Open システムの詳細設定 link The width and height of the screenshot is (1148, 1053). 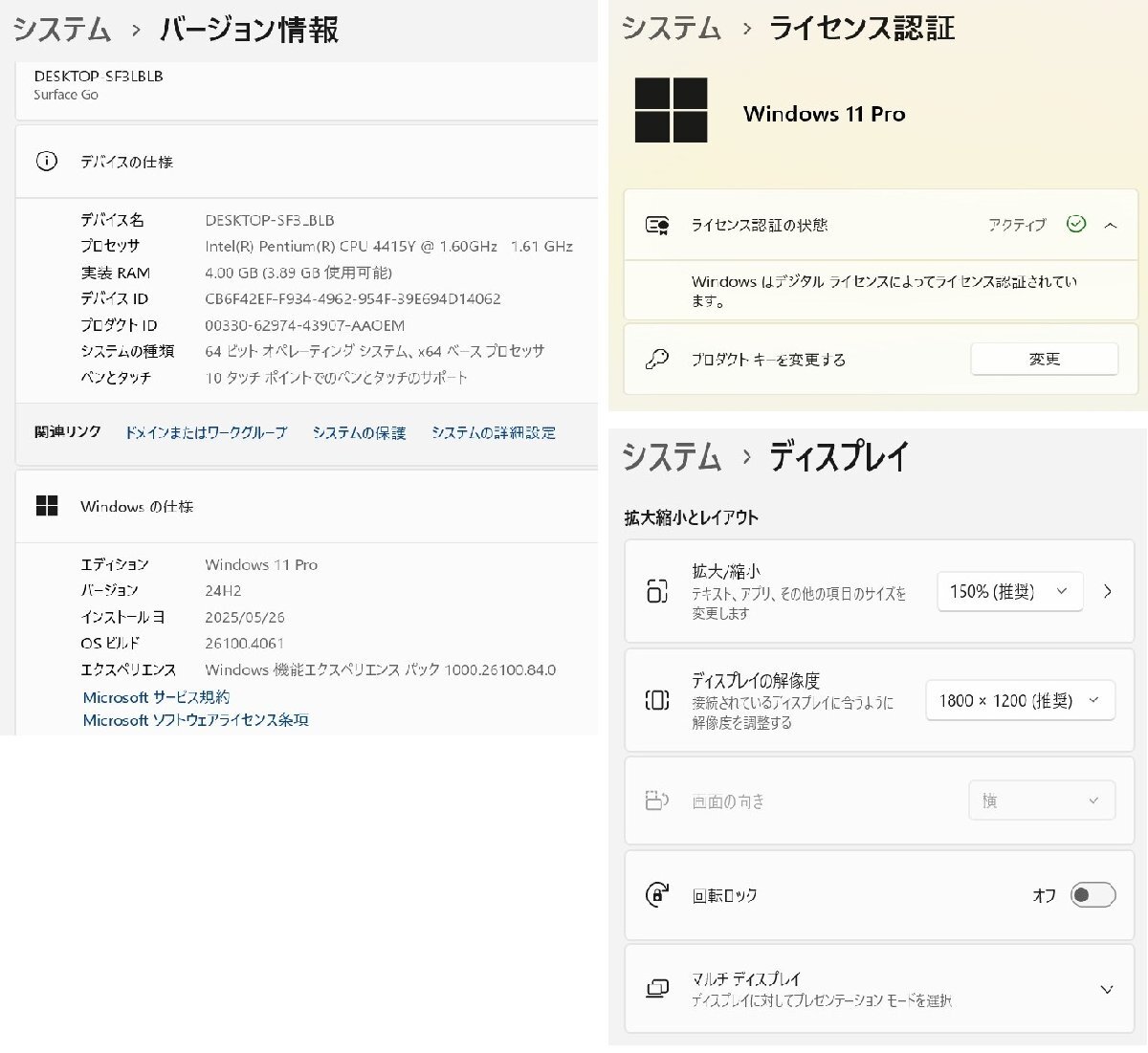point(494,432)
